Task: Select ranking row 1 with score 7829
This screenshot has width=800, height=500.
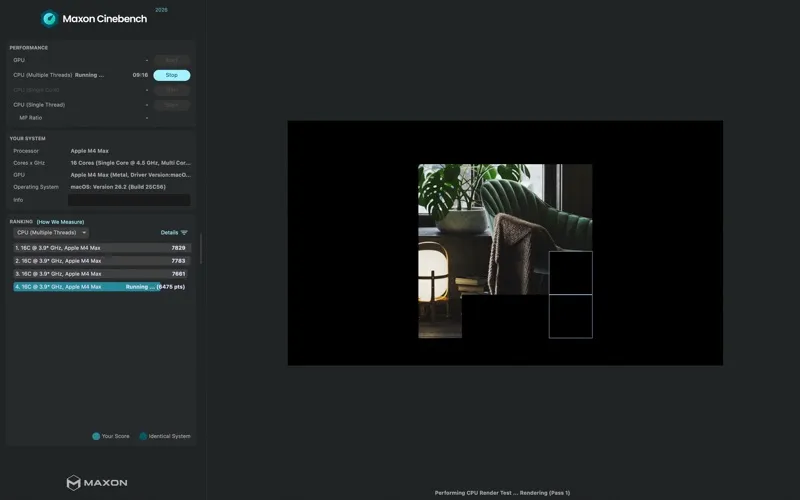Action: (102, 248)
